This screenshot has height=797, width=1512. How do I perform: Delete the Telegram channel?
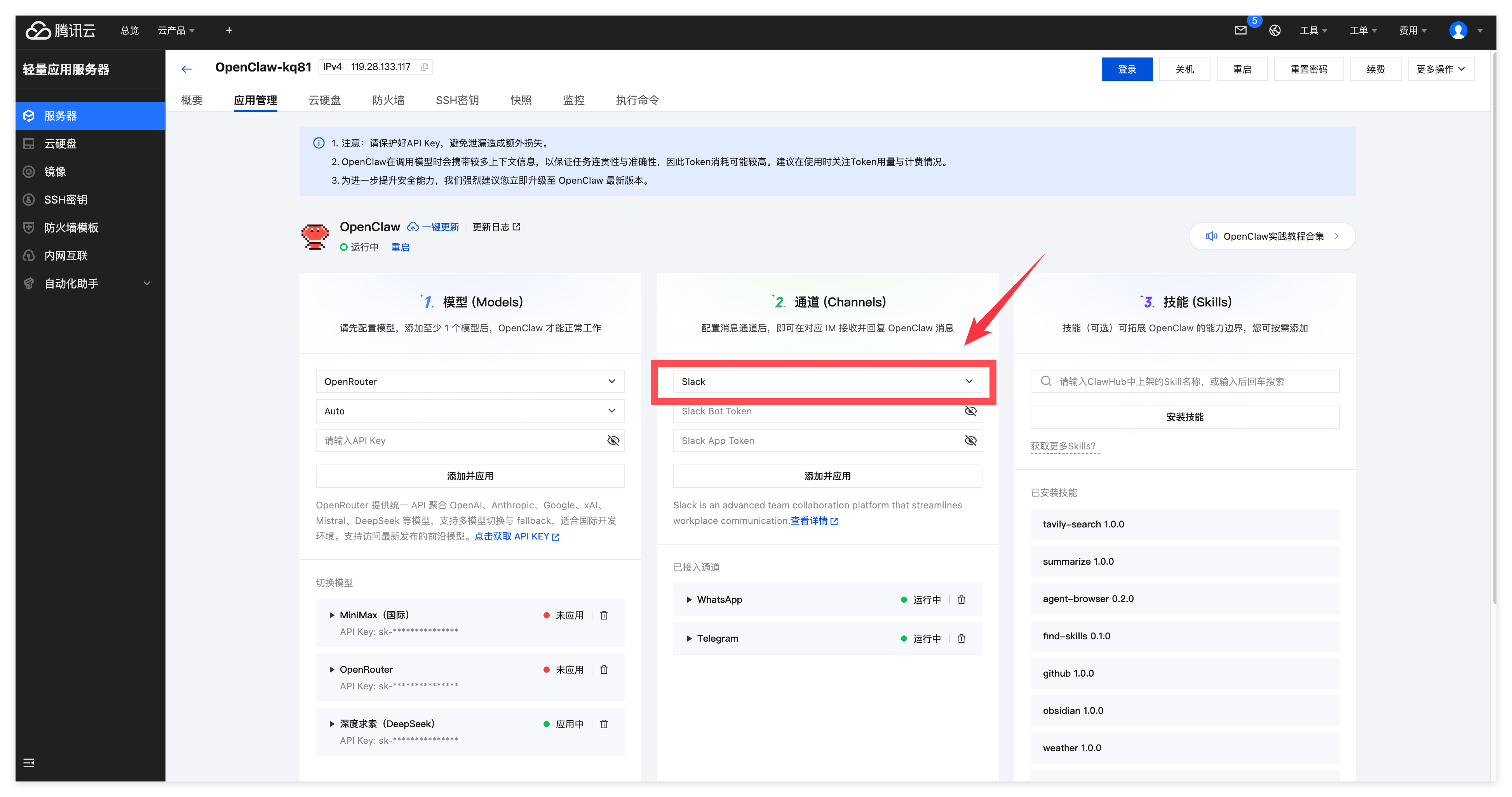click(x=962, y=638)
